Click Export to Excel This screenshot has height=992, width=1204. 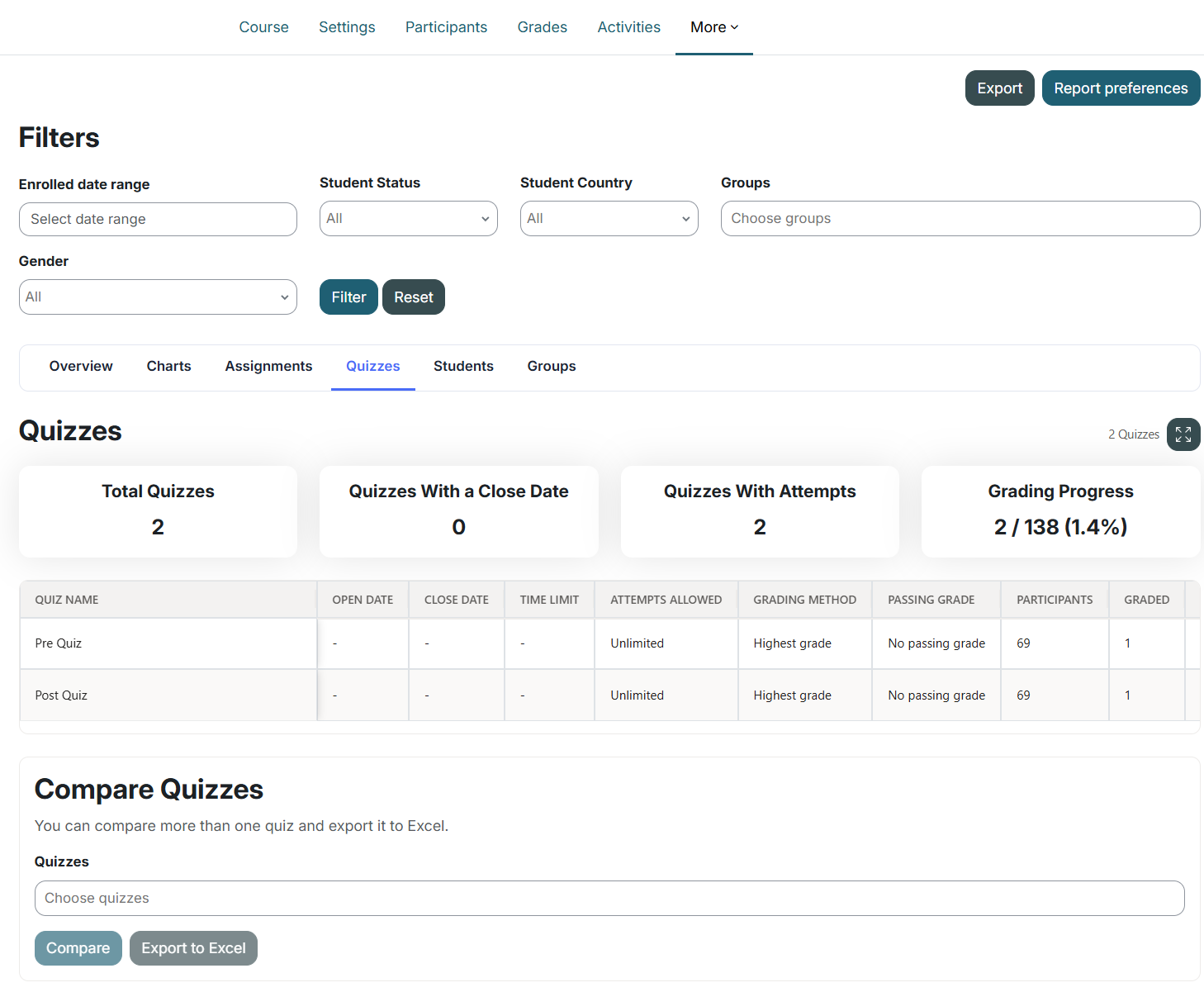coord(194,948)
